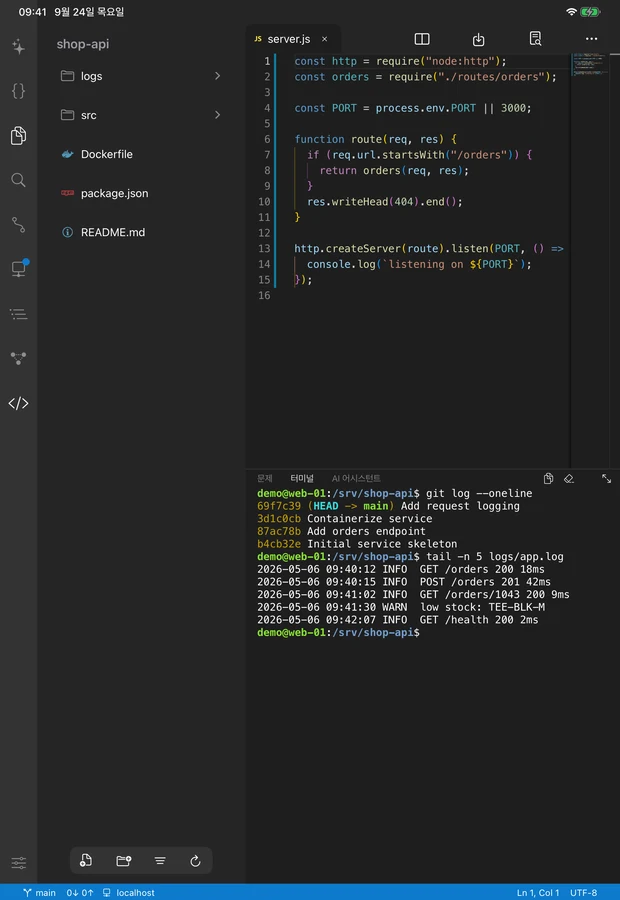
Task: Split the editor view
Action: 422,39
